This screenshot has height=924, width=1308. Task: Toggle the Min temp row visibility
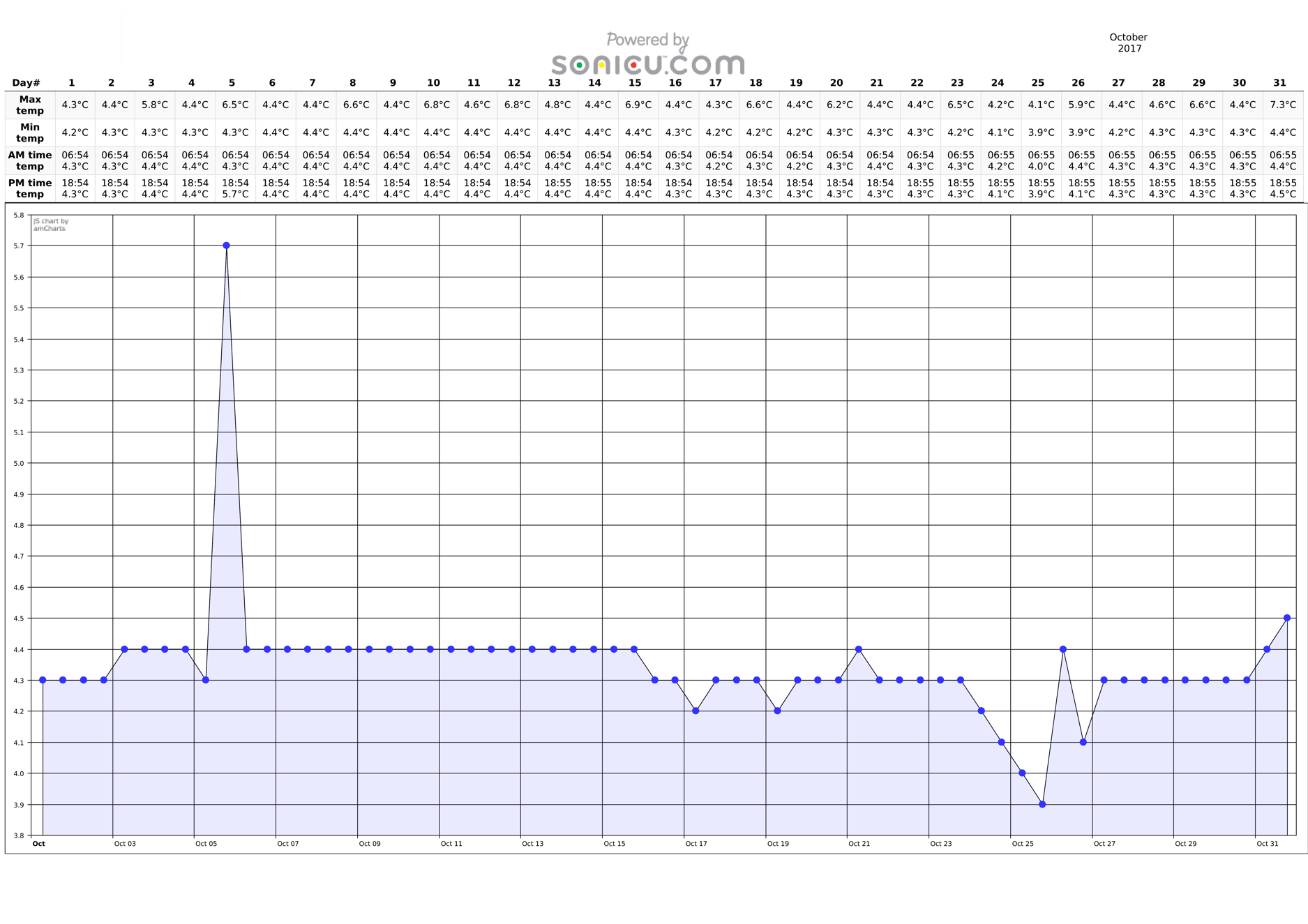[x=29, y=132]
